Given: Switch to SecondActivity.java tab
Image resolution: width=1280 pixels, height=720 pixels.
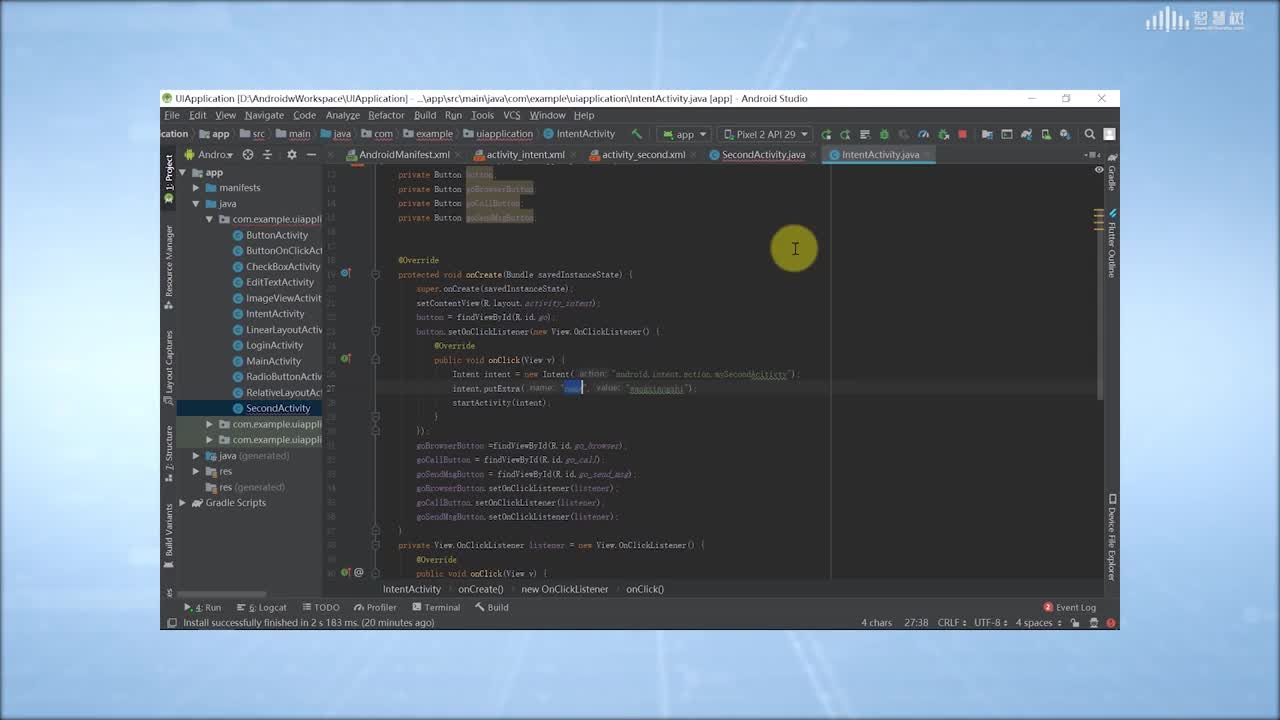Looking at the screenshot, I should click(x=763, y=155).
